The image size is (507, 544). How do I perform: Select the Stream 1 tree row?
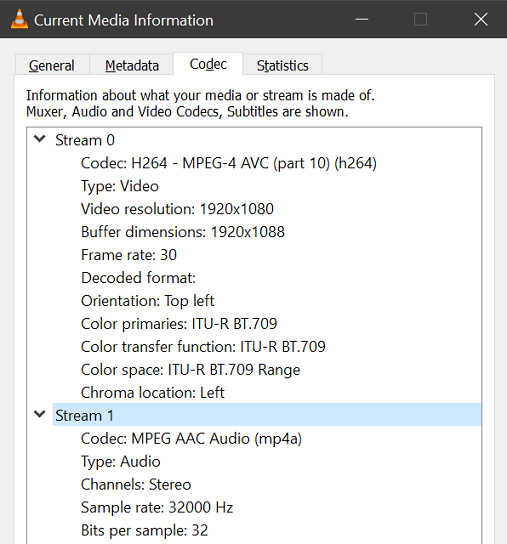[267, 415]
